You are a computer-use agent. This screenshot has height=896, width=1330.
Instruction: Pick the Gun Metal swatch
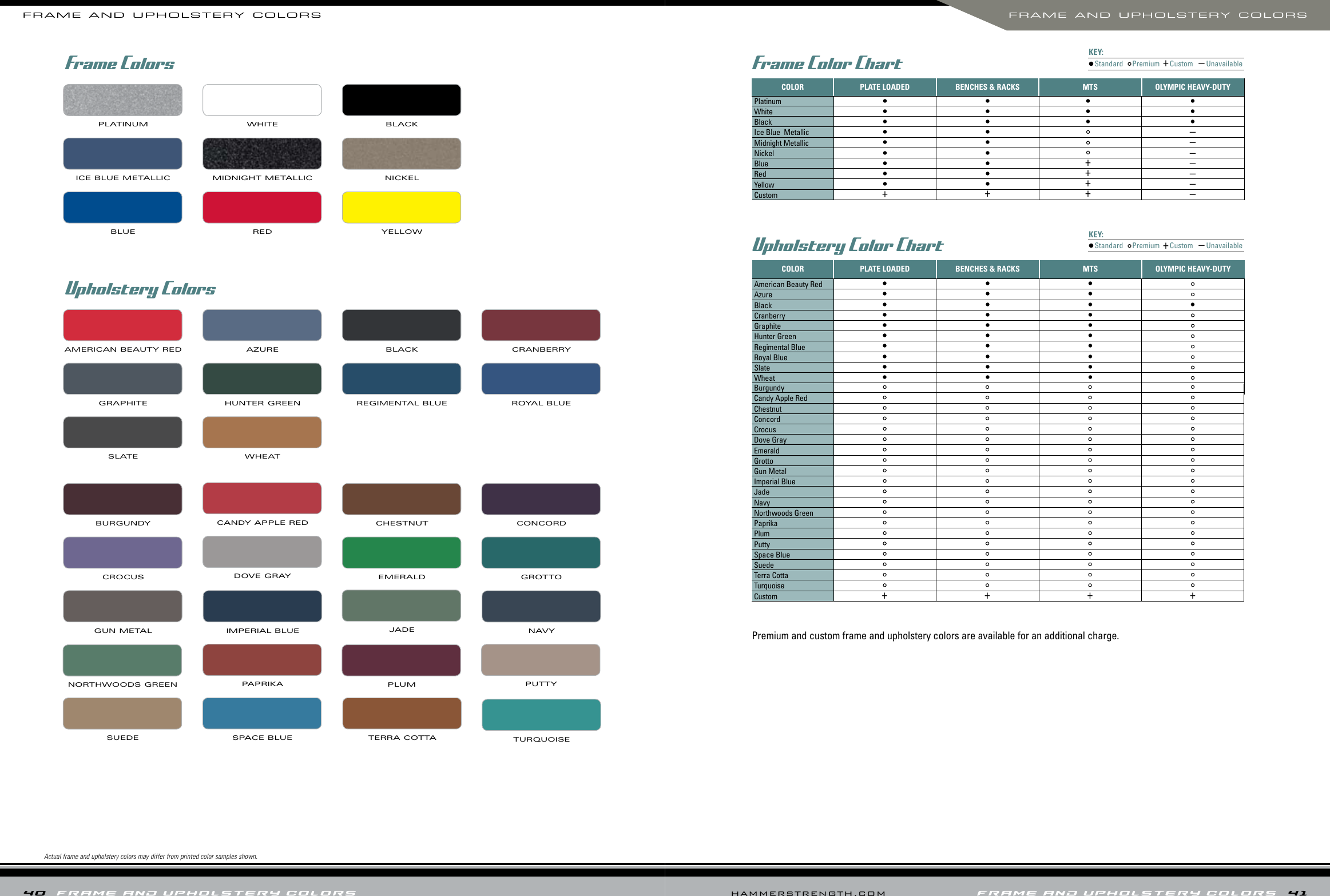coord(122,607)
